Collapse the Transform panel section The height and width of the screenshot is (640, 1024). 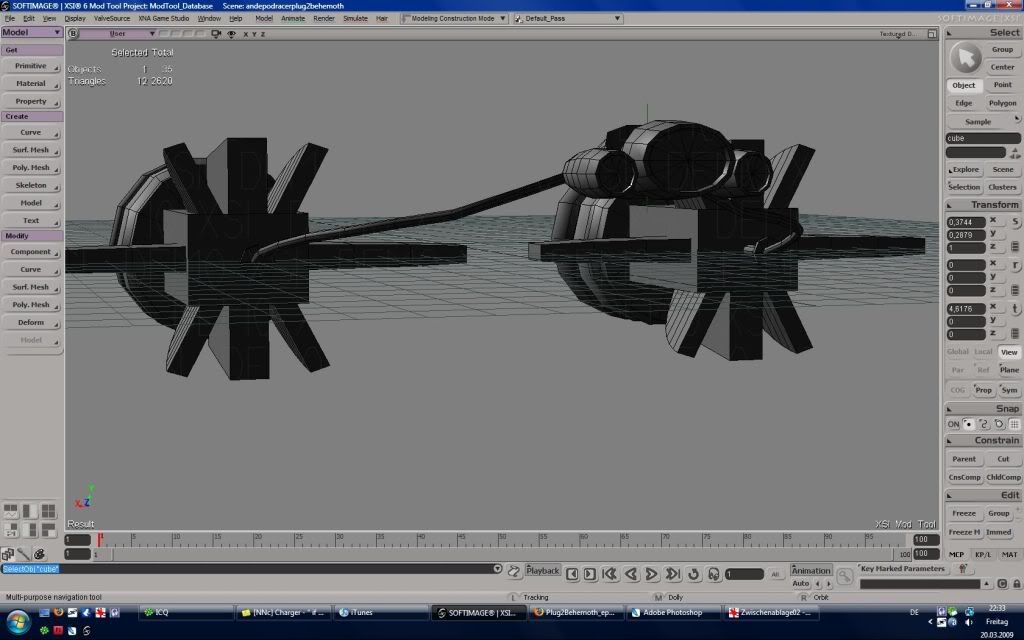click(x=950, y=205)
